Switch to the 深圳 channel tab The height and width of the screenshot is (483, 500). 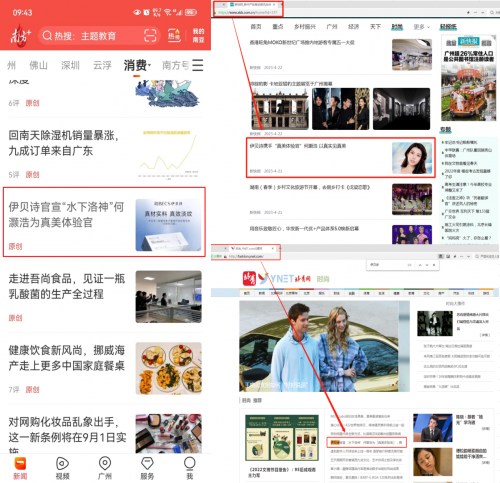70,65
